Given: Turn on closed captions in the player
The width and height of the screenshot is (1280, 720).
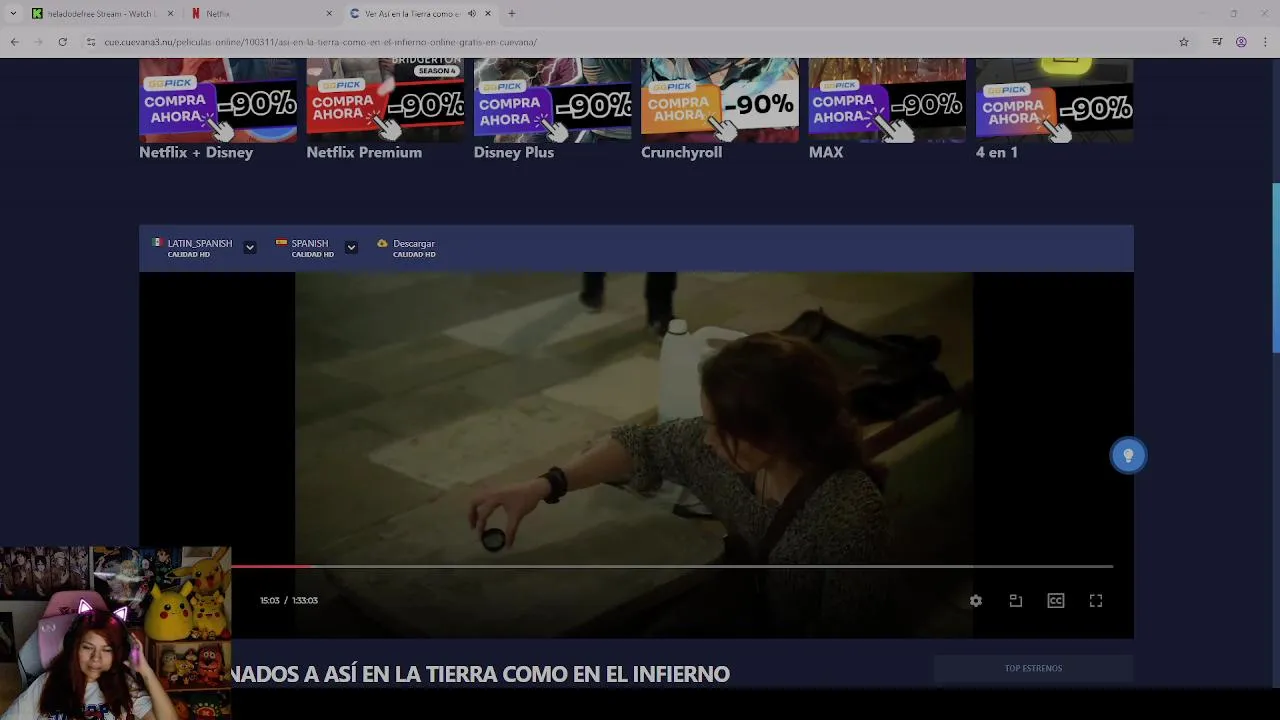Looking at the screenshot, I should [x=1056, y=601].
